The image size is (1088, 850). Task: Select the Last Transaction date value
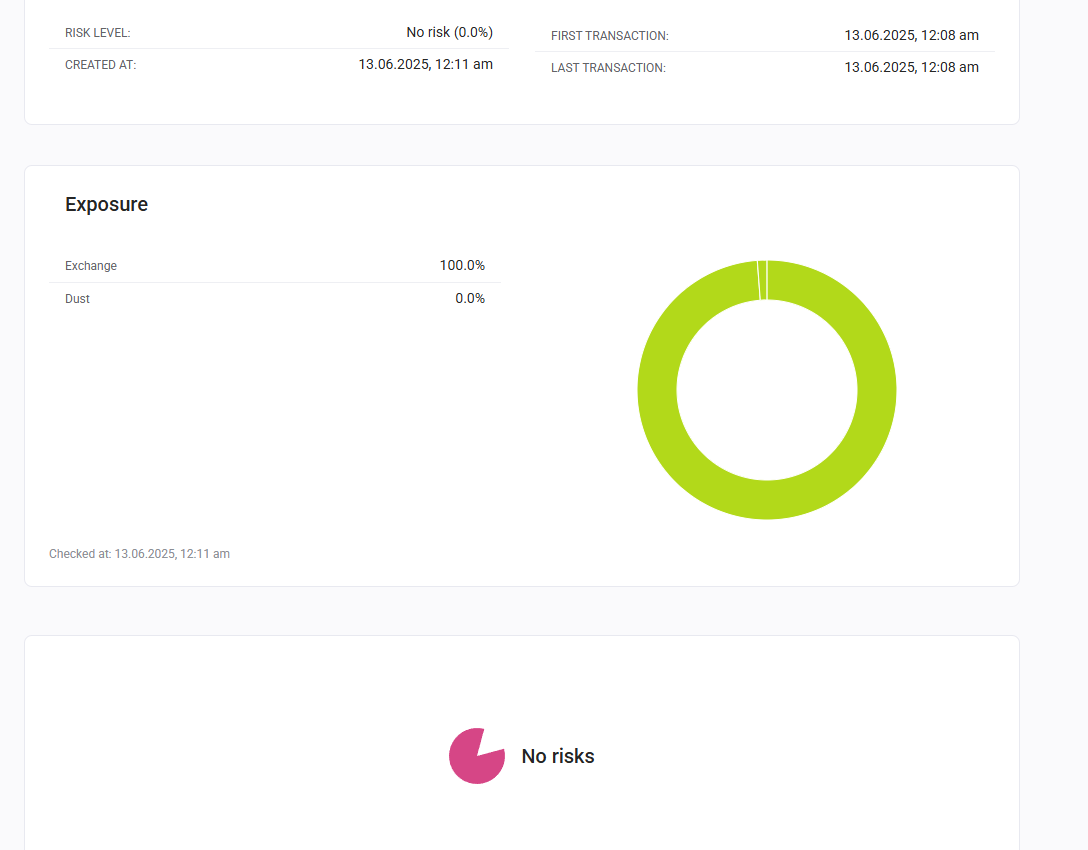tap(911, 67)
